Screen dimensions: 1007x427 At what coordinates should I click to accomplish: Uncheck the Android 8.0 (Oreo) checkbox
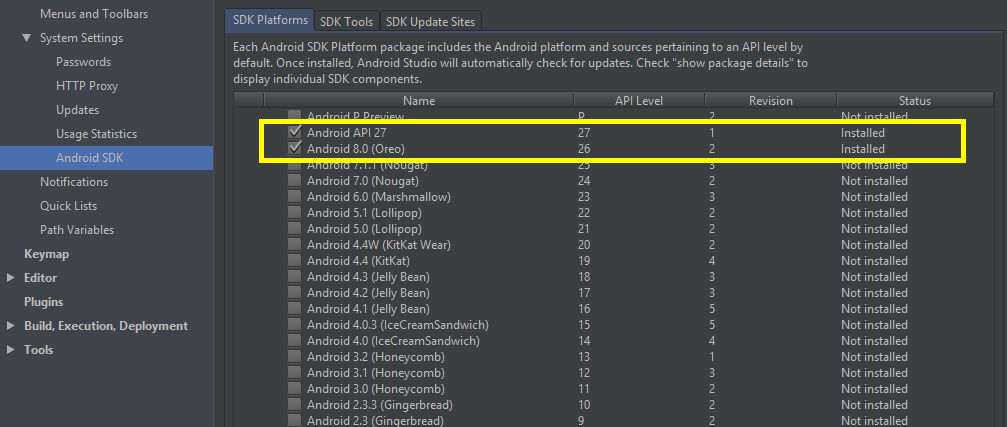pyautogui.click(x=294, y=149)
